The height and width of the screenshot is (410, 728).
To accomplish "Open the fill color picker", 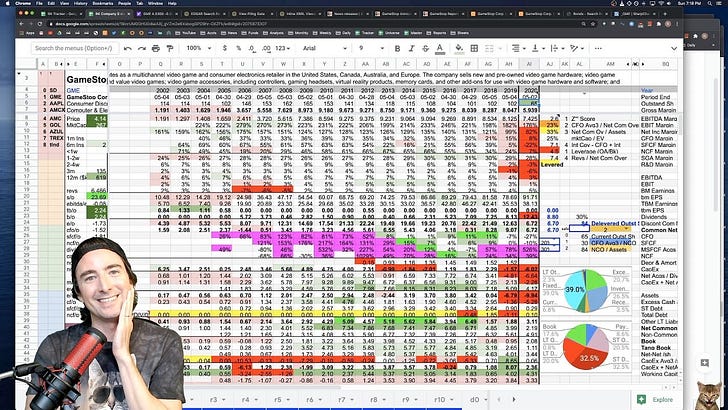I will (x=459, y=48).
